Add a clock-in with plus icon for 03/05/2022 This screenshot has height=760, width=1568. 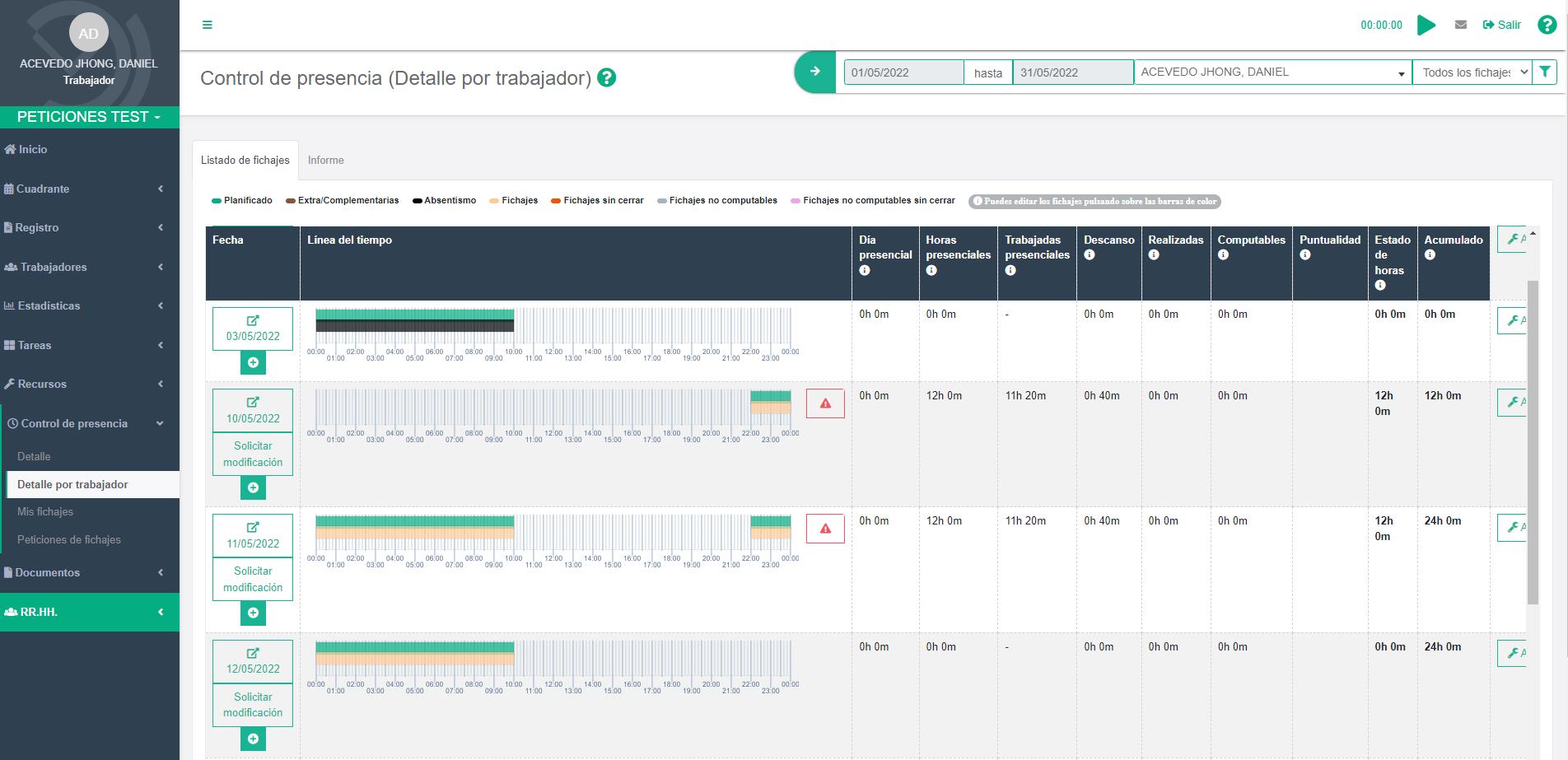pos(253,363)
